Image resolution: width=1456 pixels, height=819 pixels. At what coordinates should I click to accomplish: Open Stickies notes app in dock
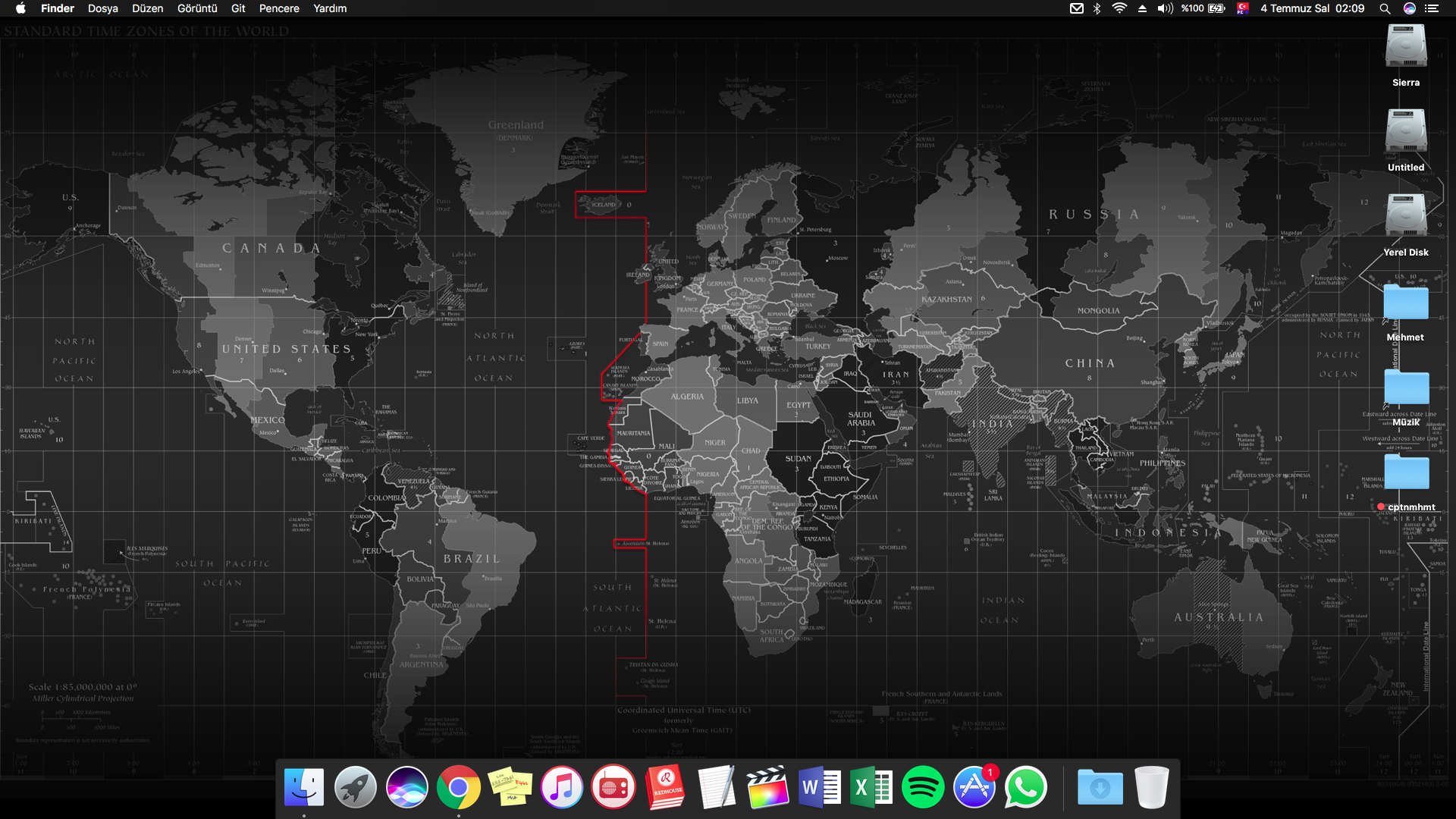(x=510, y=787)
